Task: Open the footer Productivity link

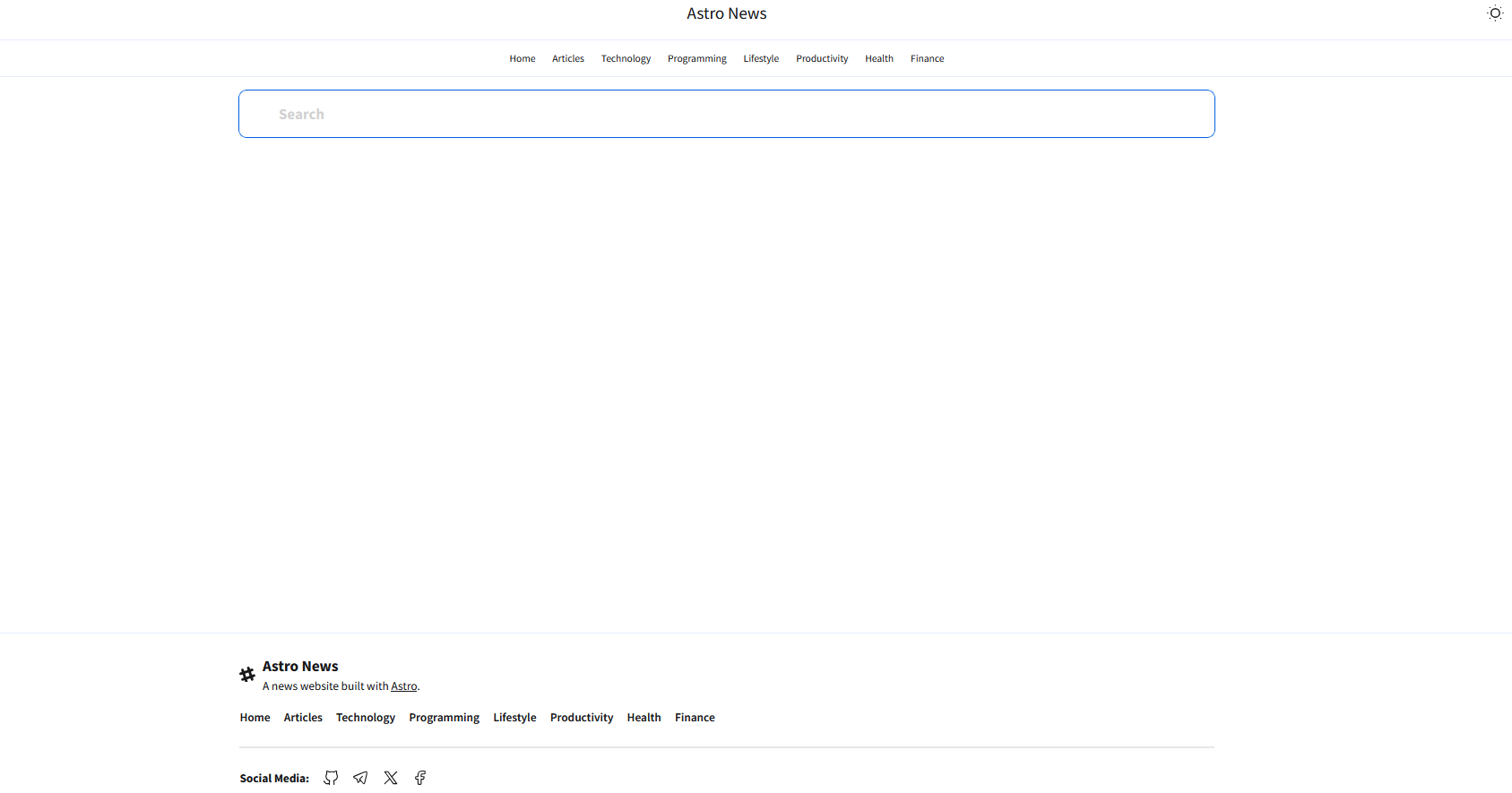Action: tap(581, 718)
